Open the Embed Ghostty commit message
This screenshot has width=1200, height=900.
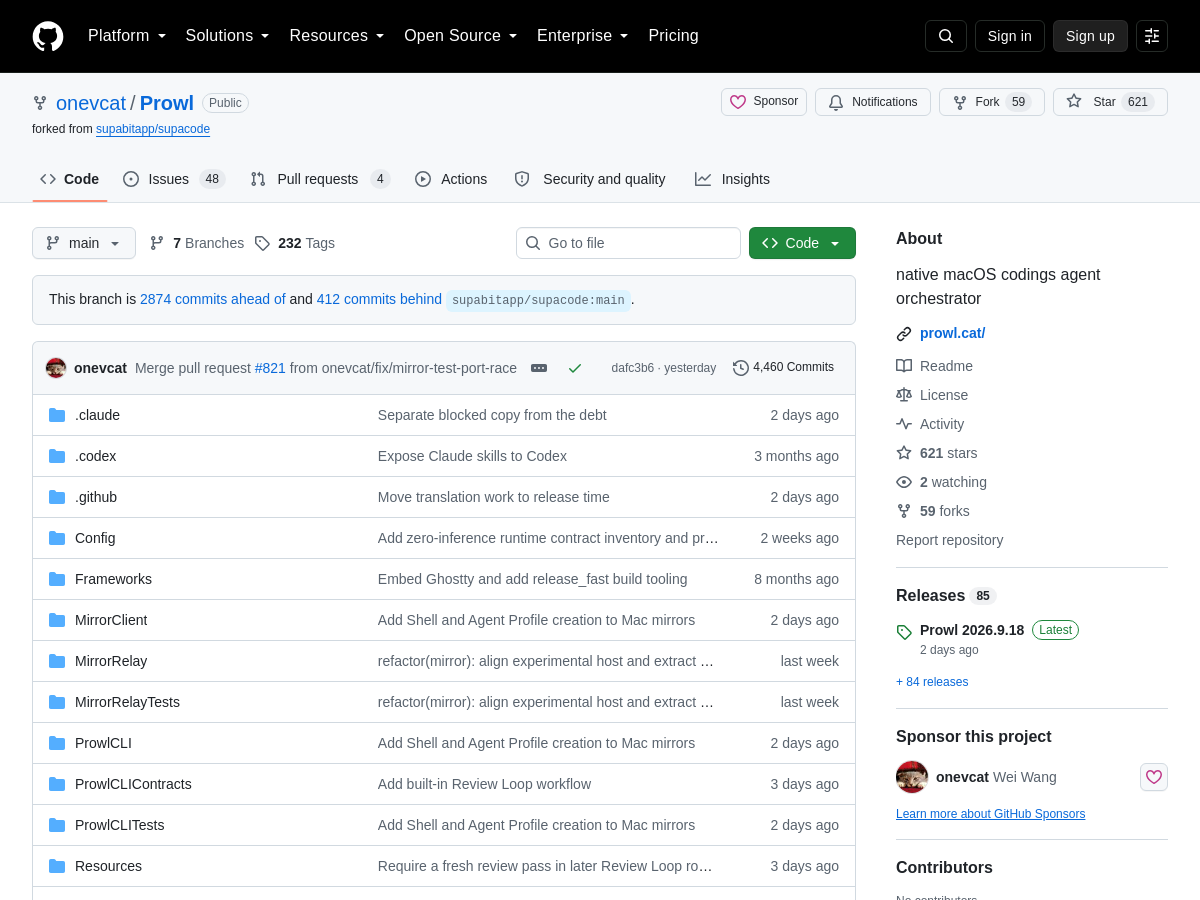[x=532, y=579]
